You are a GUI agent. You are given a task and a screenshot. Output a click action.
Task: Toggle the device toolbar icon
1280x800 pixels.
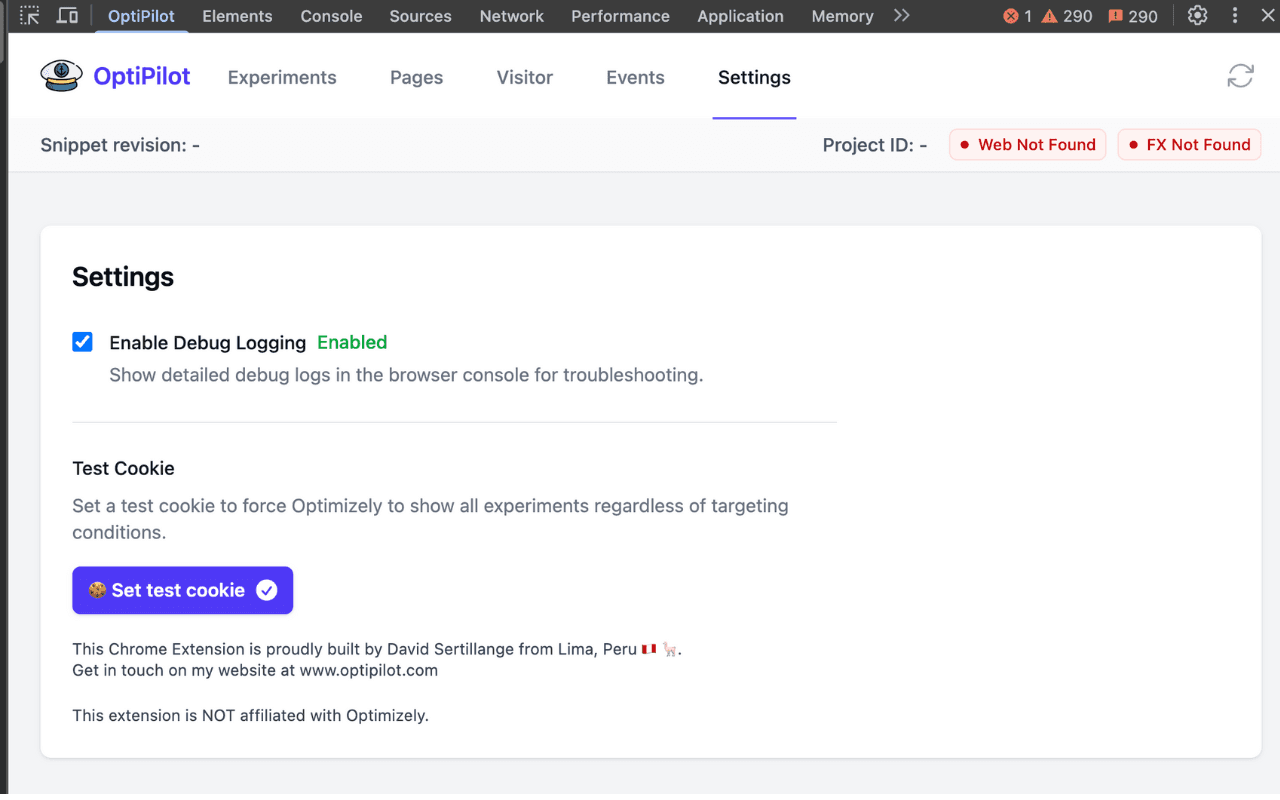(x=67, y=16)
